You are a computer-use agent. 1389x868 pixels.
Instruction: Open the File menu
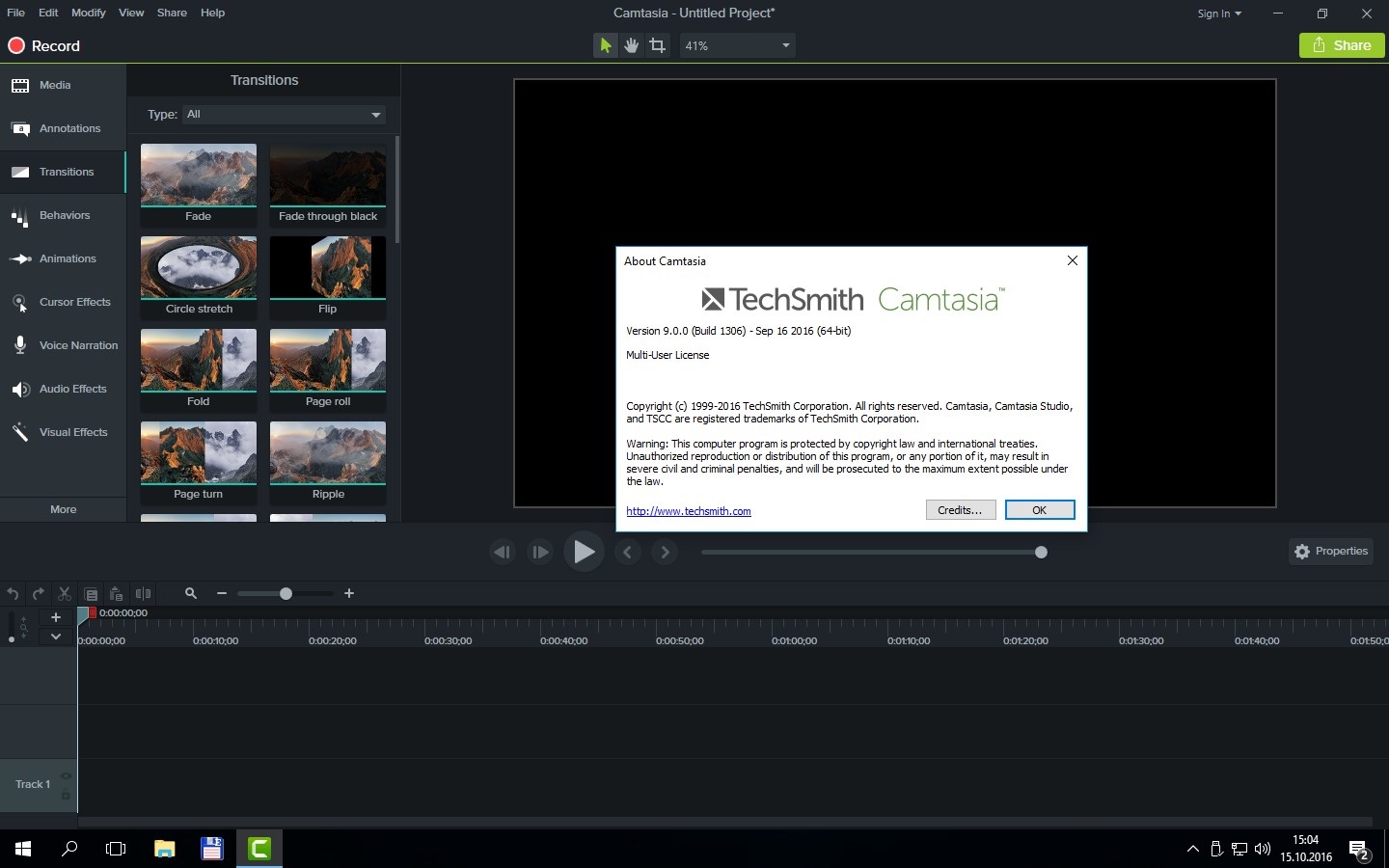click(x=15, y=13)
